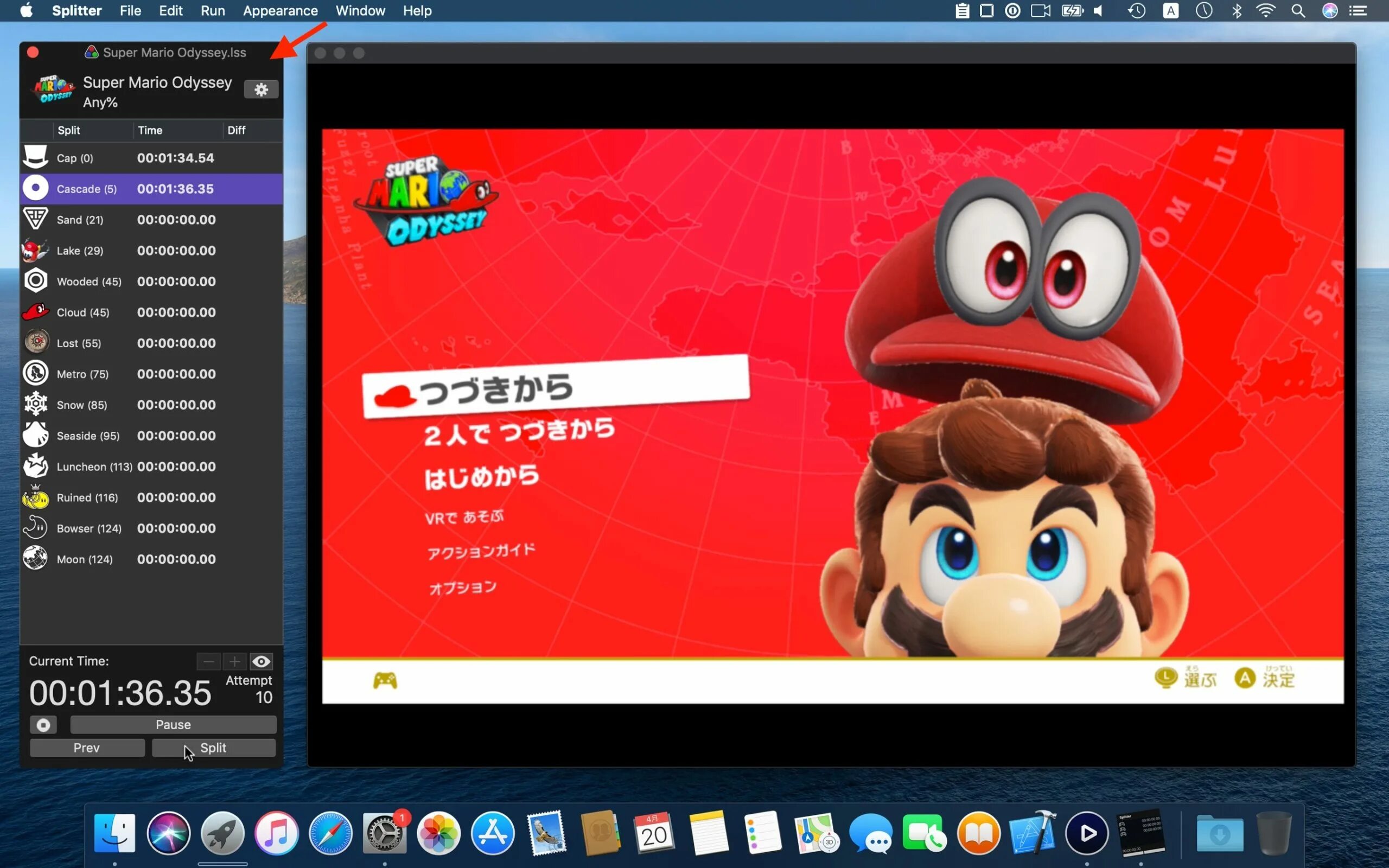Open the Splitter application menu
1389x868 pixels.
77,11
